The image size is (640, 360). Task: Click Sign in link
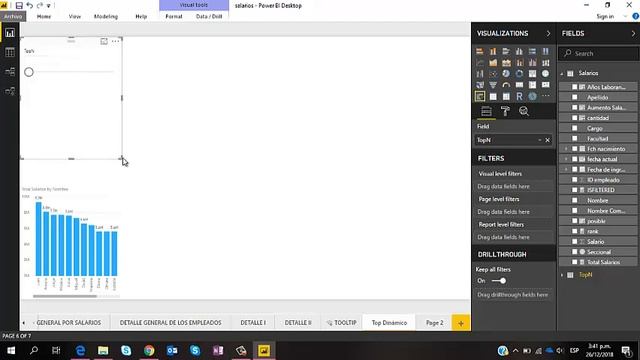605,16
